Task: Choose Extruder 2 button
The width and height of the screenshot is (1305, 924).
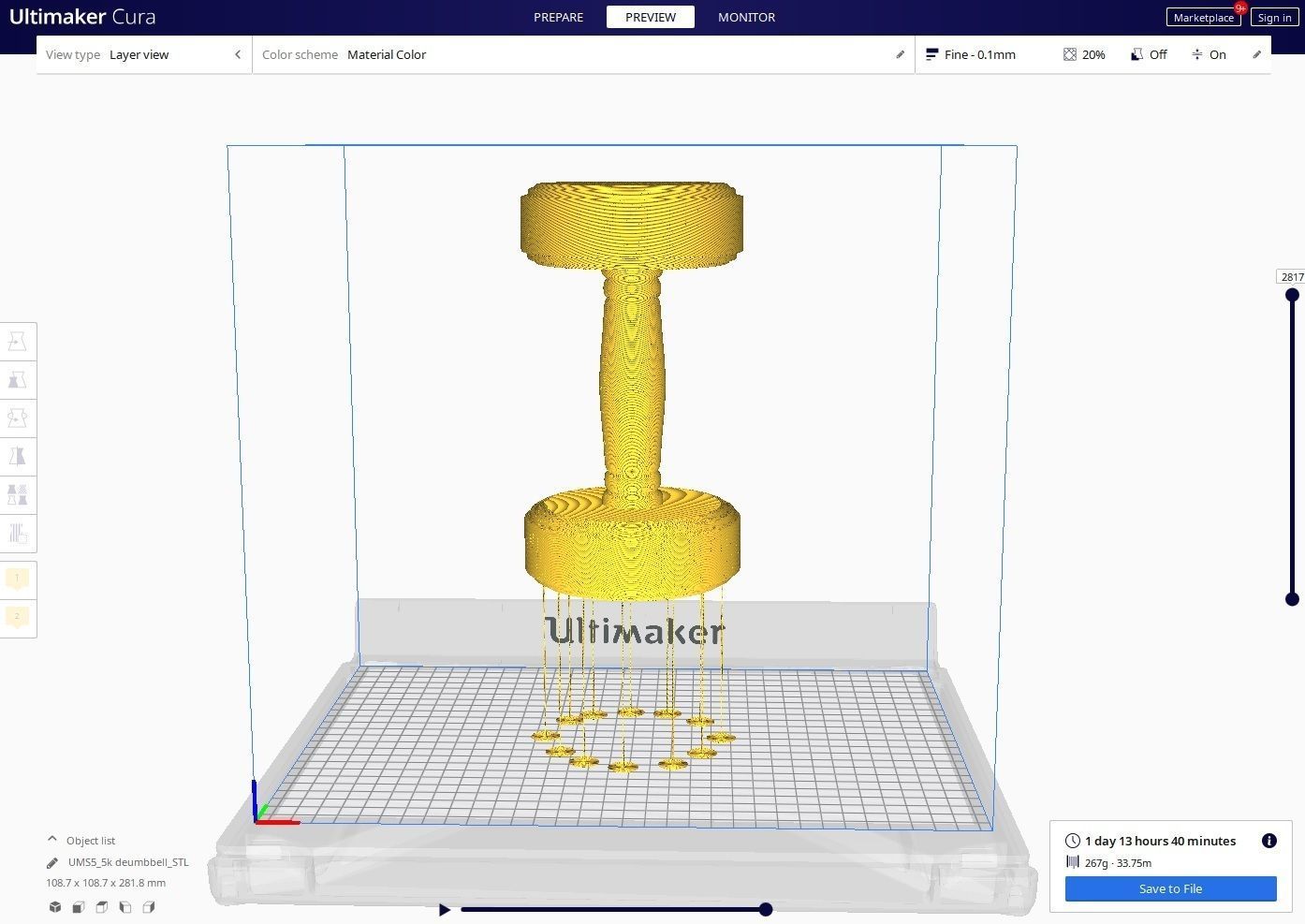Action: click(17, 618)
